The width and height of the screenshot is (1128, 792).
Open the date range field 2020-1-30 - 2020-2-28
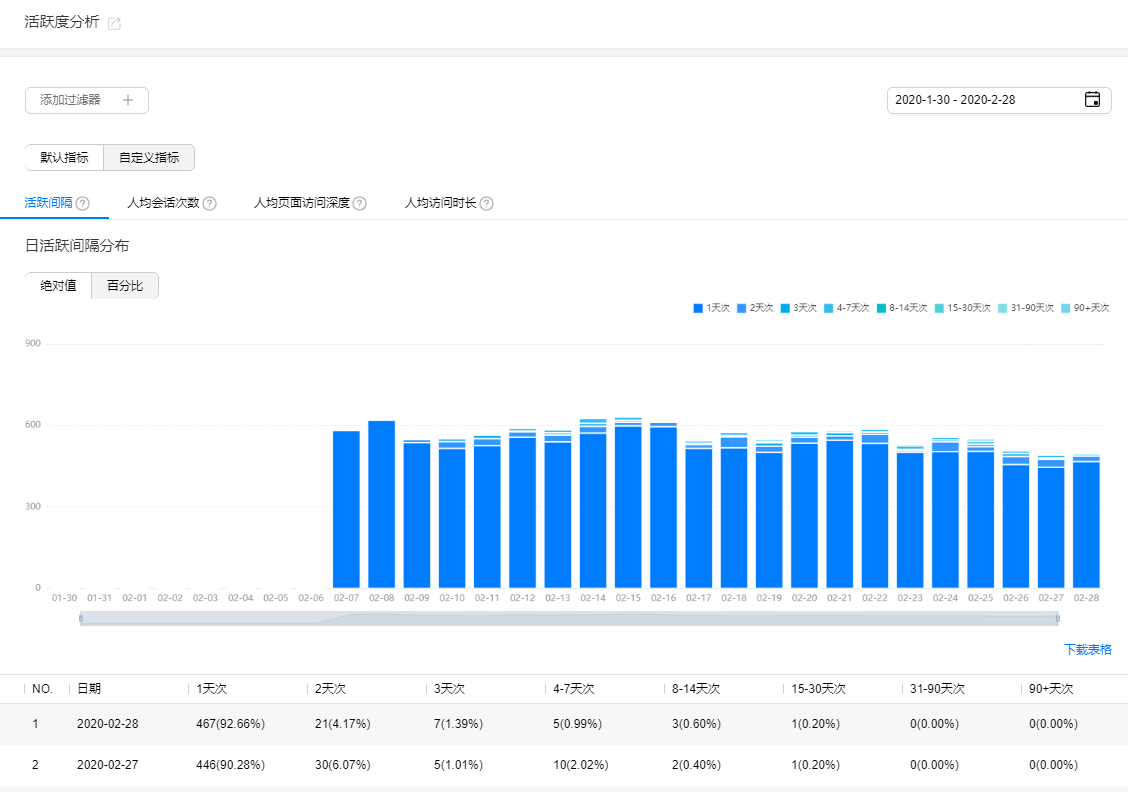(999, 100)
